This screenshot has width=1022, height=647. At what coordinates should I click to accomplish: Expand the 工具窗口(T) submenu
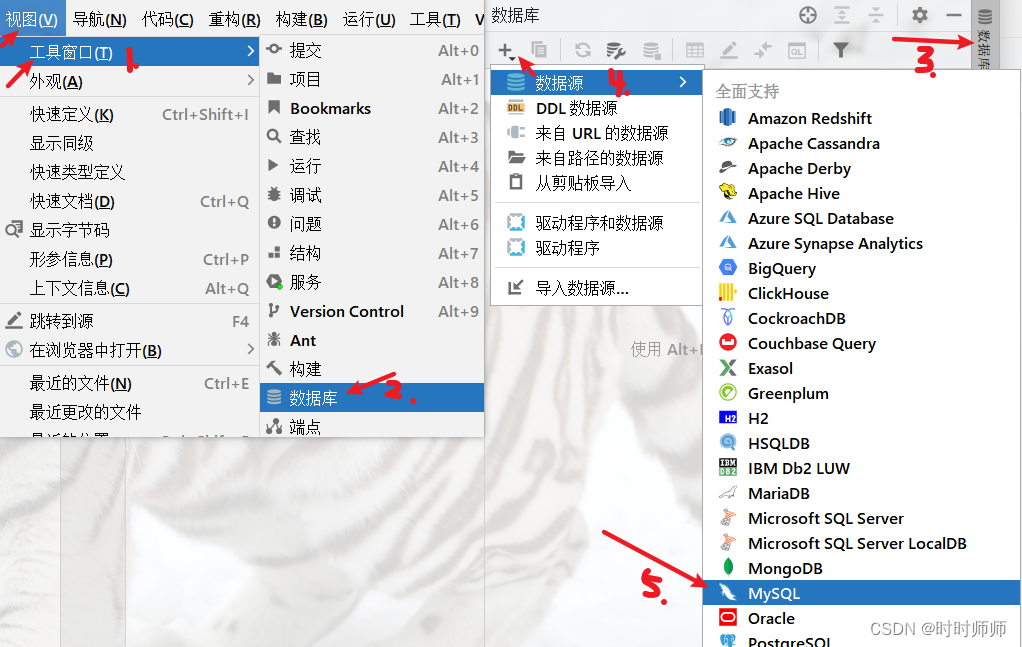130,51
